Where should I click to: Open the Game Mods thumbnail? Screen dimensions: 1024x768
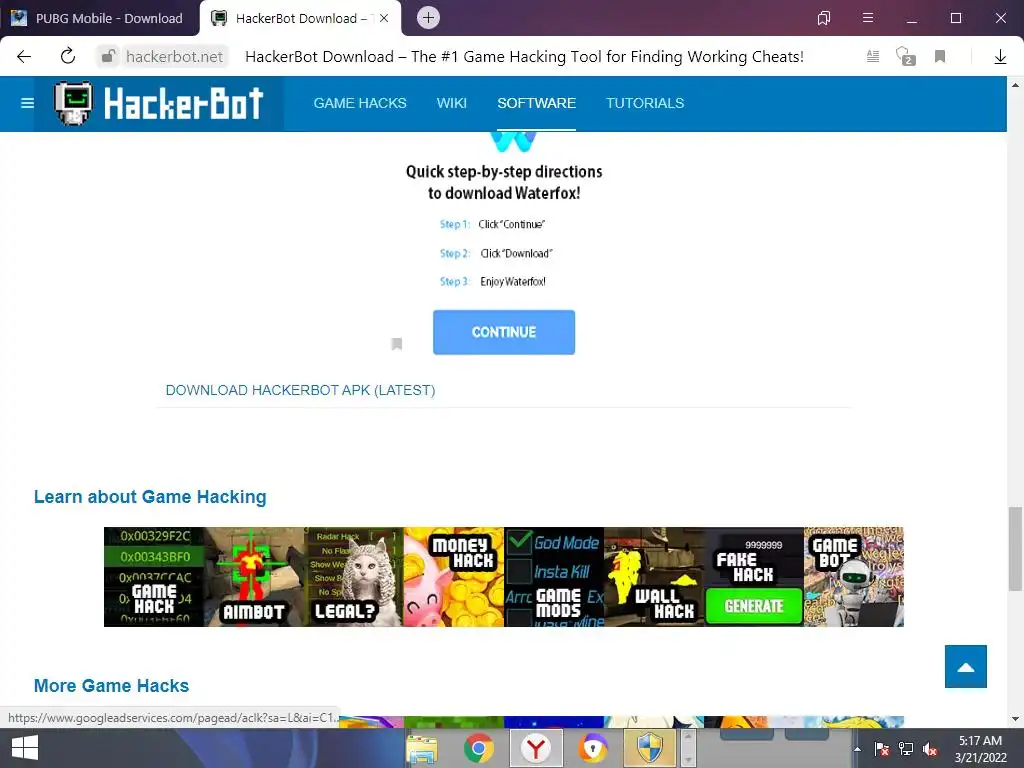pyautogui.click(x=554, y=577)
